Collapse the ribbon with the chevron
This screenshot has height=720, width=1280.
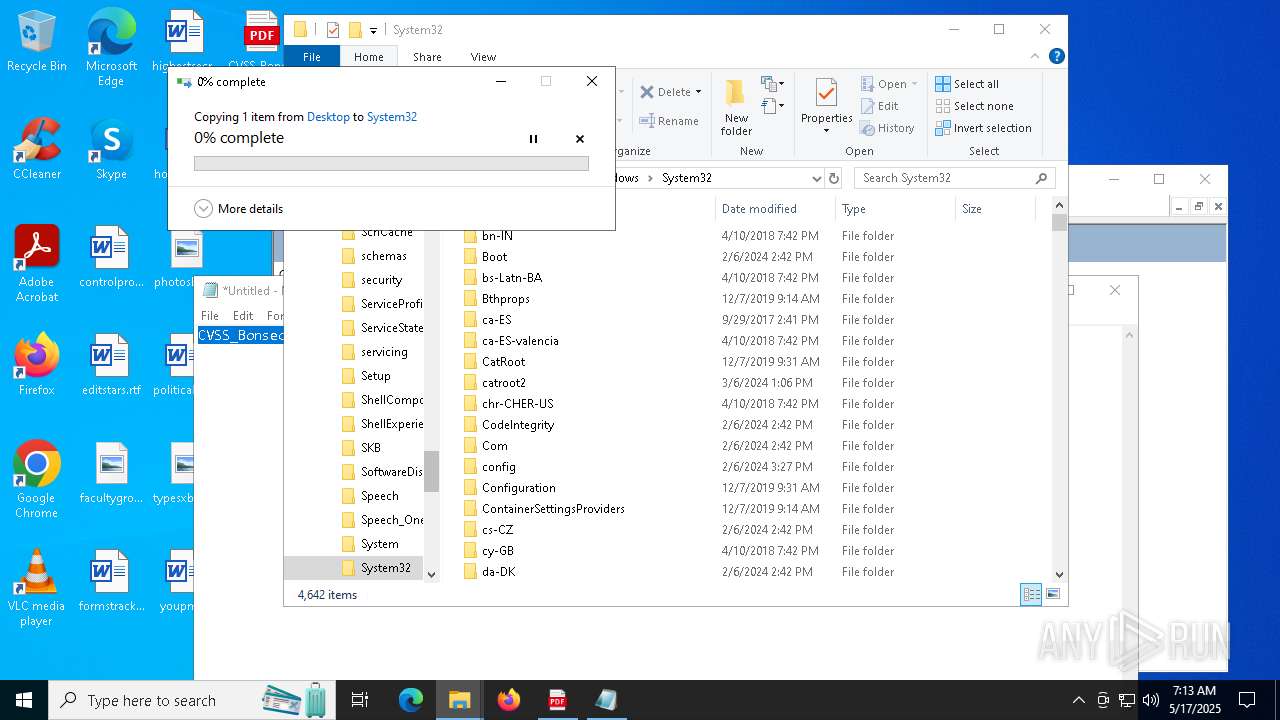click(1037, 57)
